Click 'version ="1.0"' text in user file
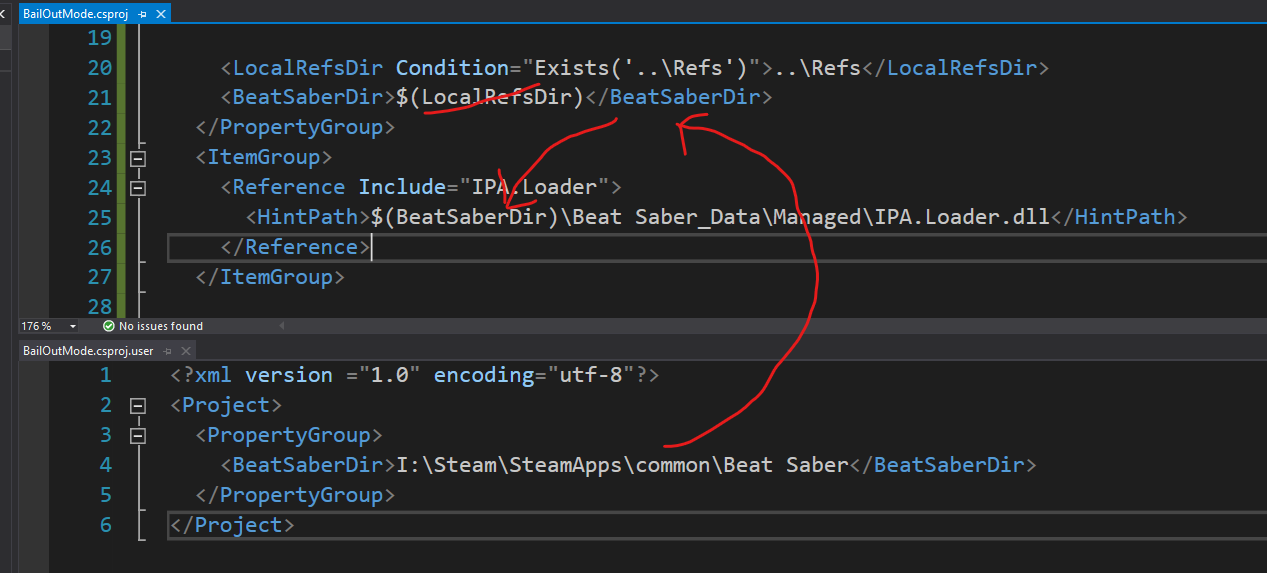 (333, 375)
